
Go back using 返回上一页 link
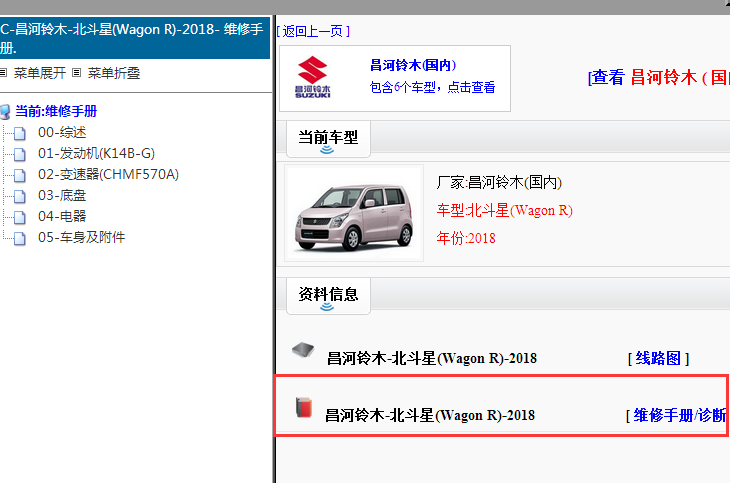click(x=313, y=31)
